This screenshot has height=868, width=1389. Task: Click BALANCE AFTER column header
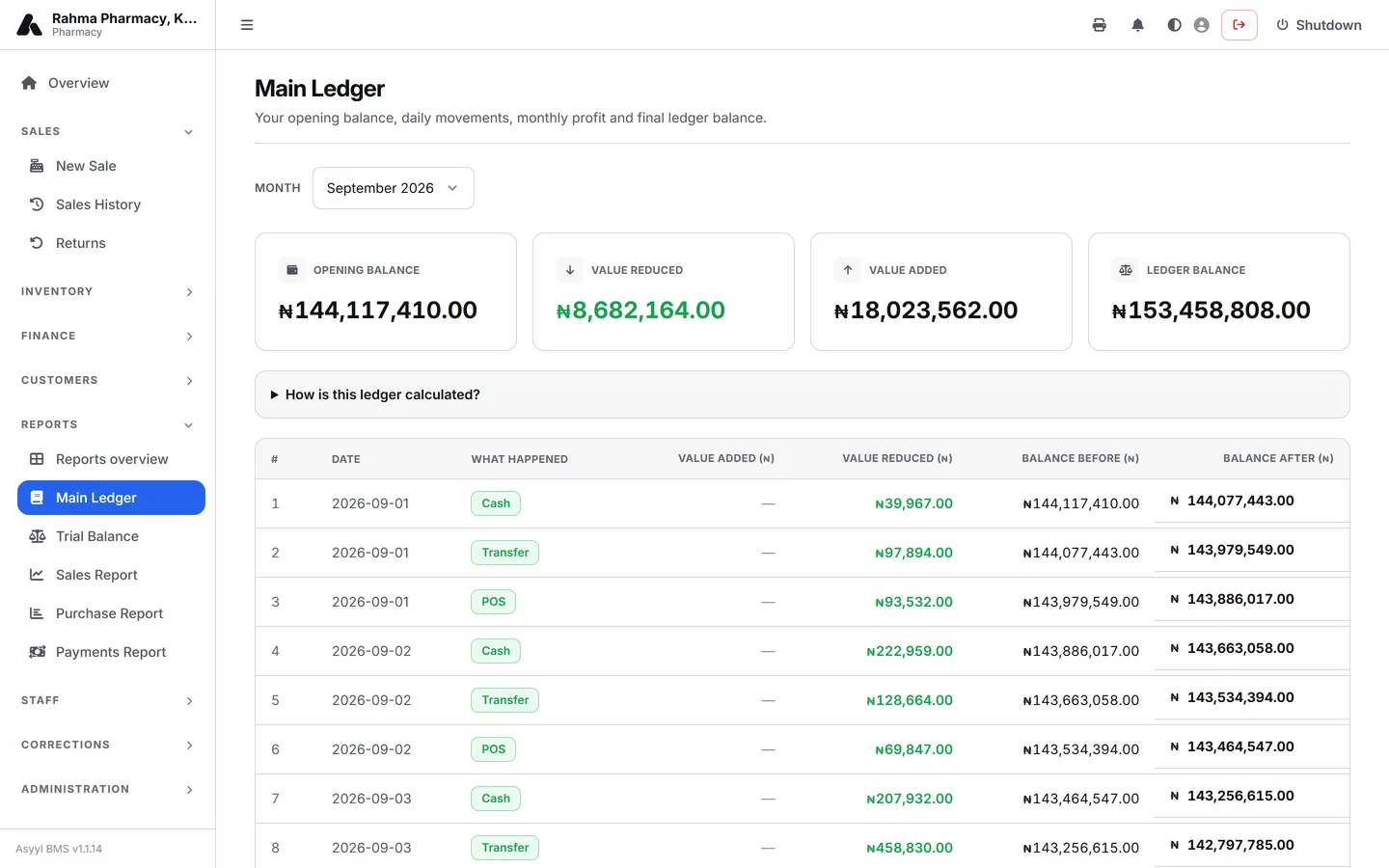click(x=1278, y=458)
